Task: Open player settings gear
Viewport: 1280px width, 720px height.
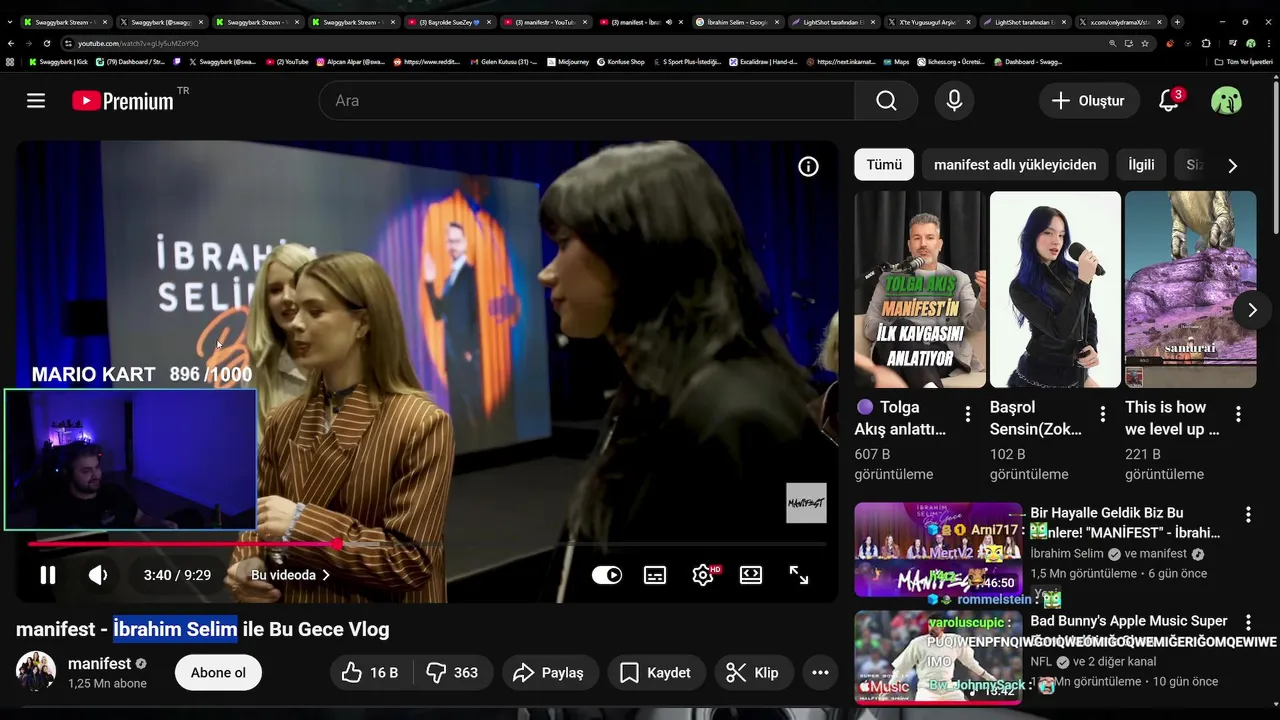Action: [703, 575]
